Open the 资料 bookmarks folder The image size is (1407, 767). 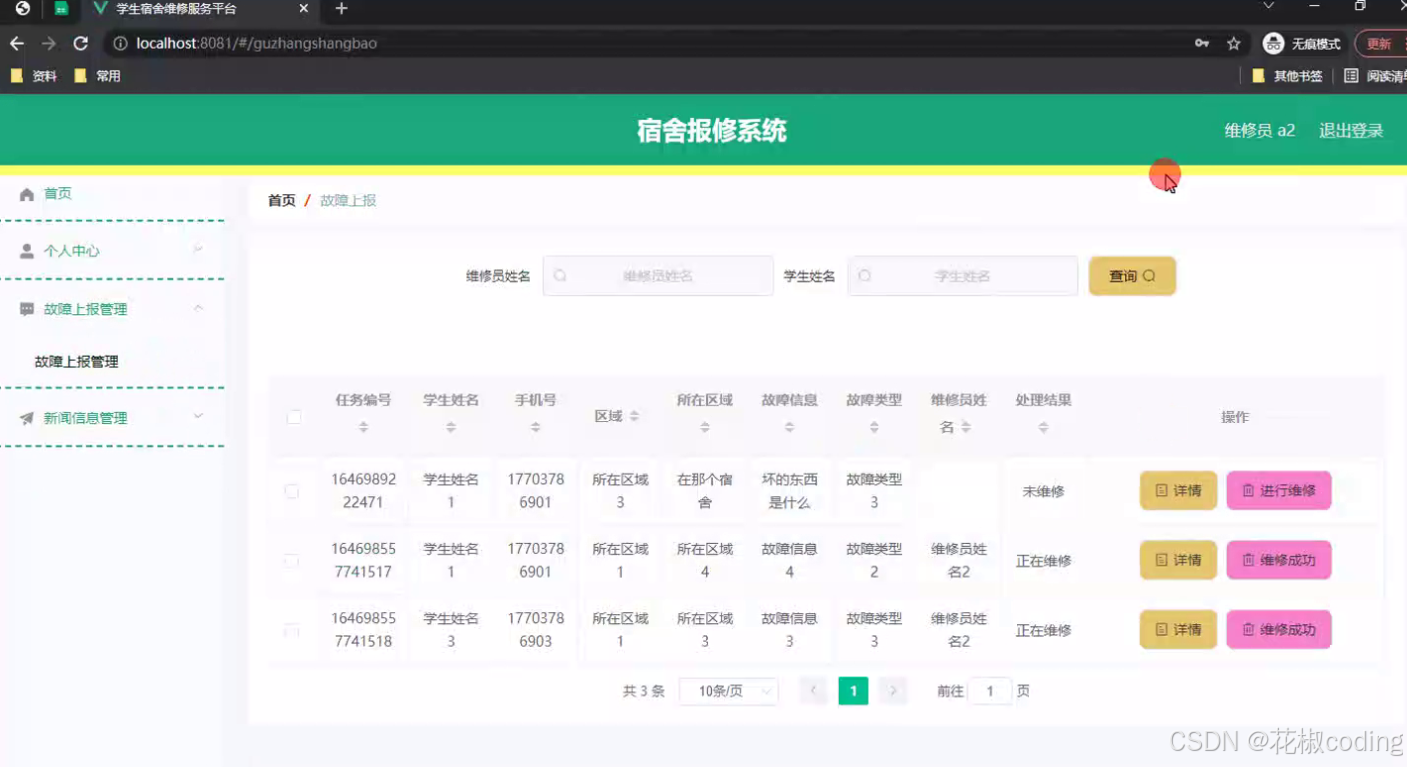34,76
